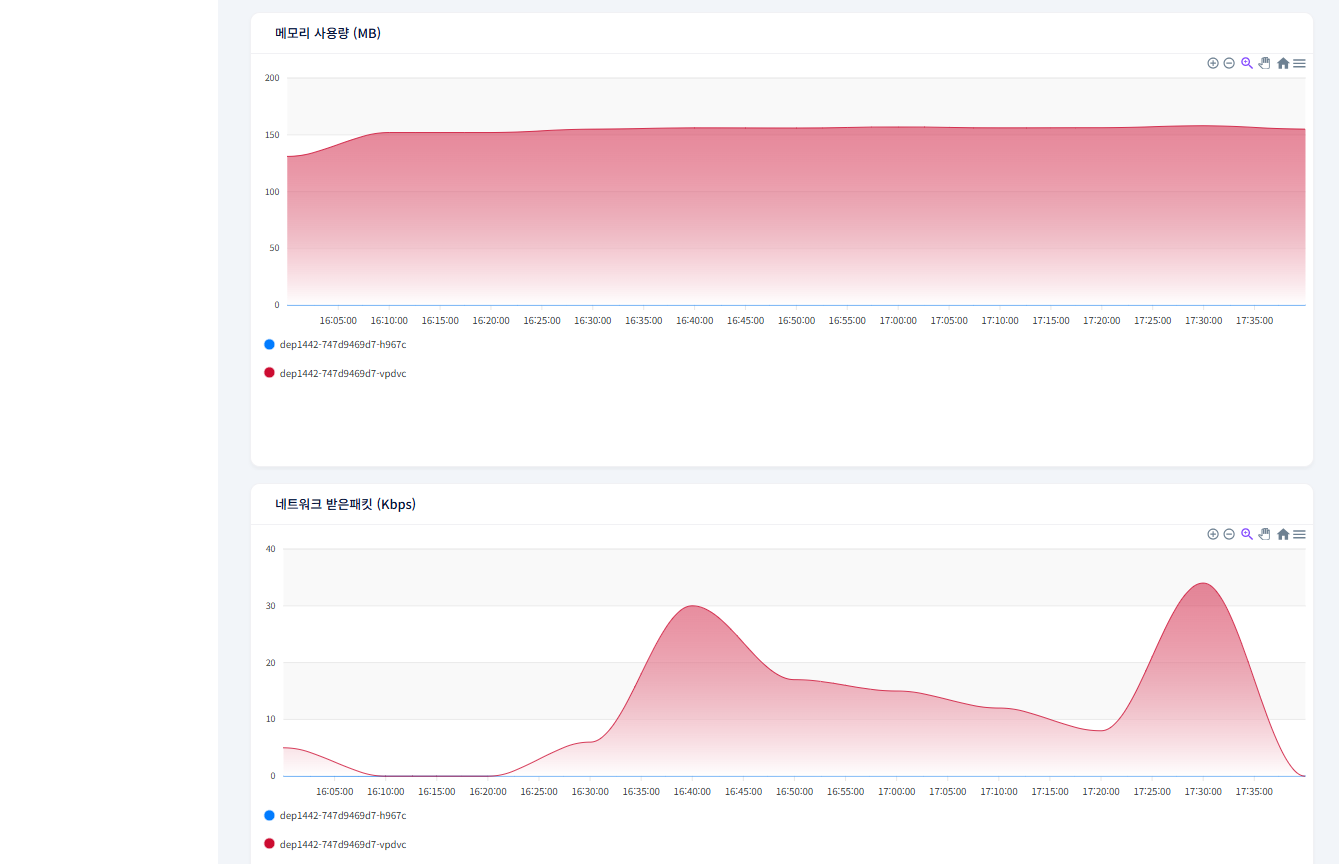Viewport: 1339px width, 864px height.
Task: Open the network packets chart hamburger menu
Action: (1299, 534)
